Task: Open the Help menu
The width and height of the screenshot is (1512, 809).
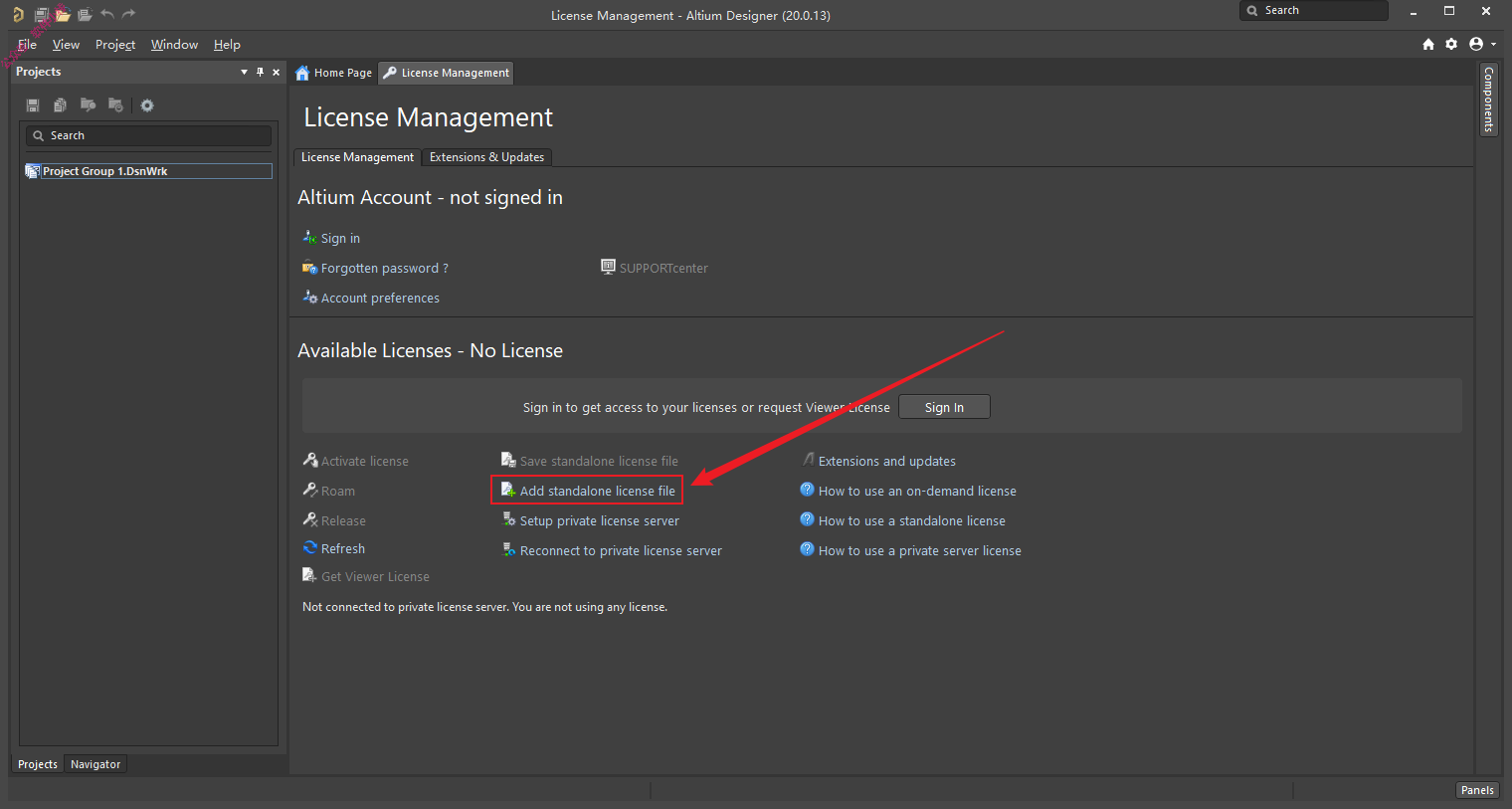Action: (x=227, y=45)
